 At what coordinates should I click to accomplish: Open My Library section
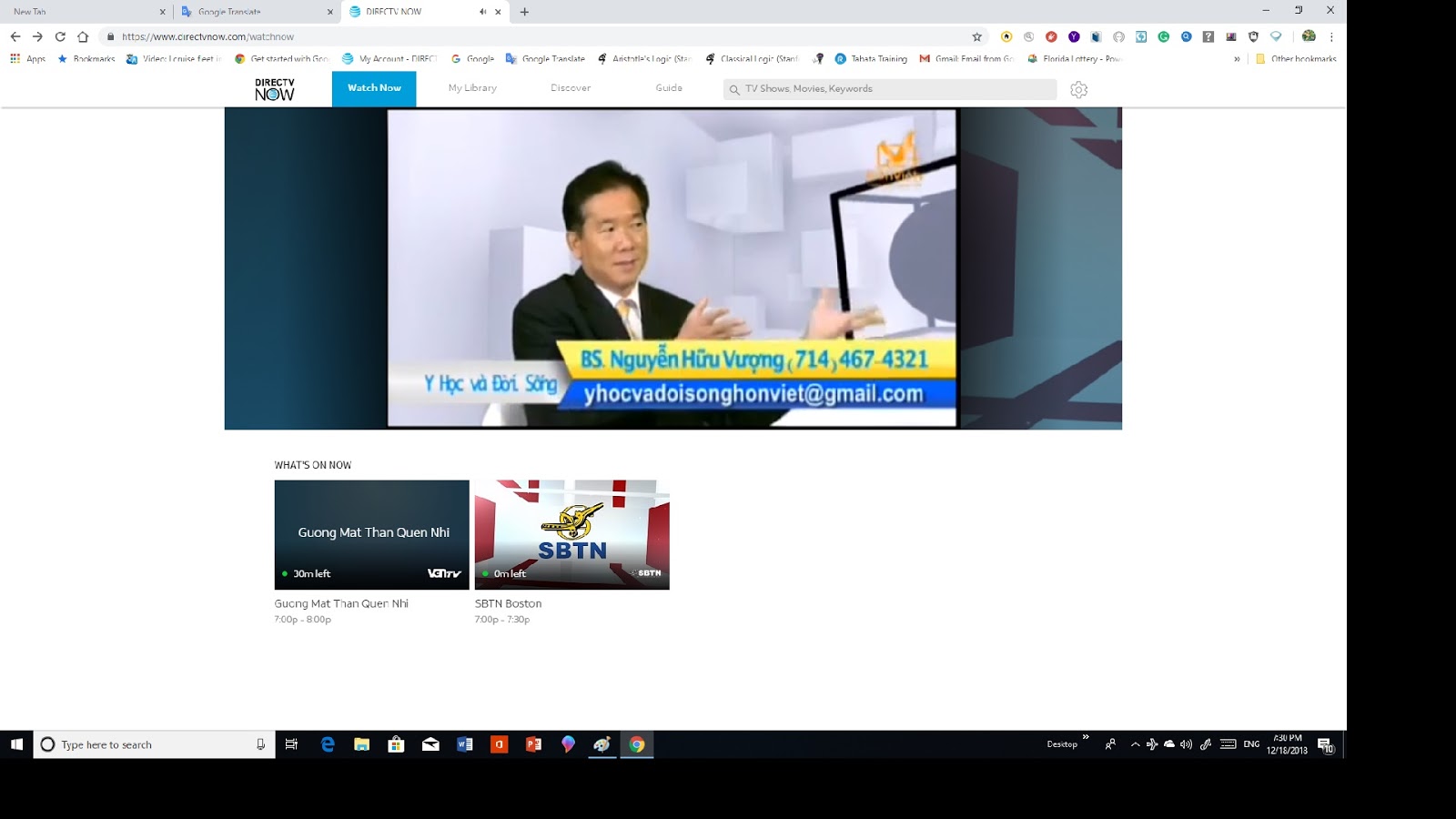tap(472, 87)
